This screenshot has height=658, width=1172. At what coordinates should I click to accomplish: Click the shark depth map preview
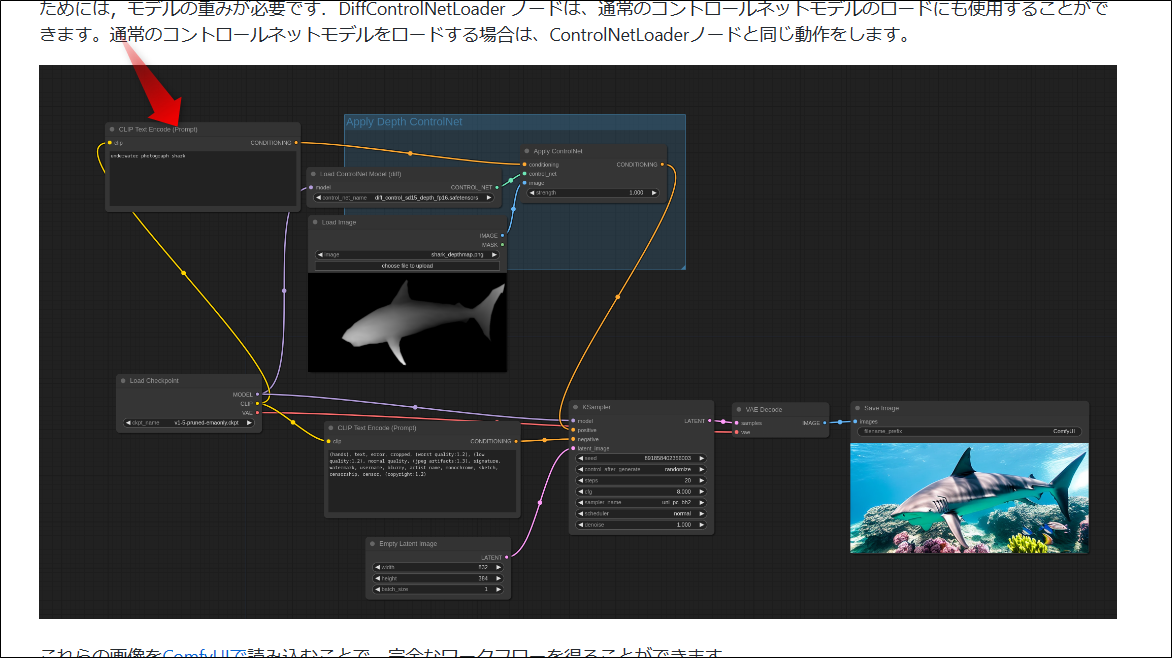[x=407, y=322]
